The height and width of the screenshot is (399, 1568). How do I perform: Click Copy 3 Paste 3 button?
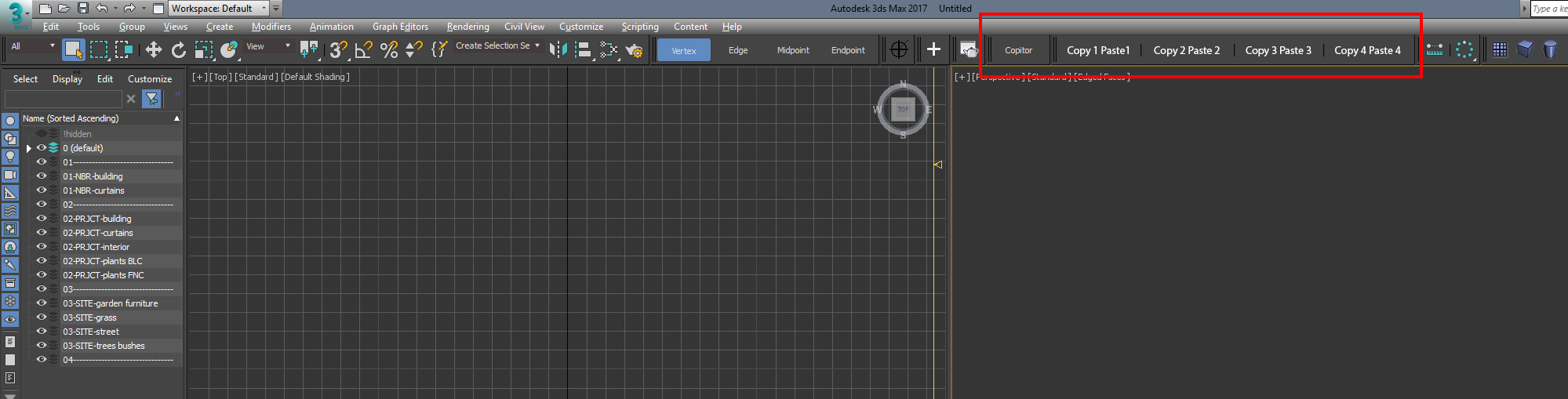point(1278,50)
